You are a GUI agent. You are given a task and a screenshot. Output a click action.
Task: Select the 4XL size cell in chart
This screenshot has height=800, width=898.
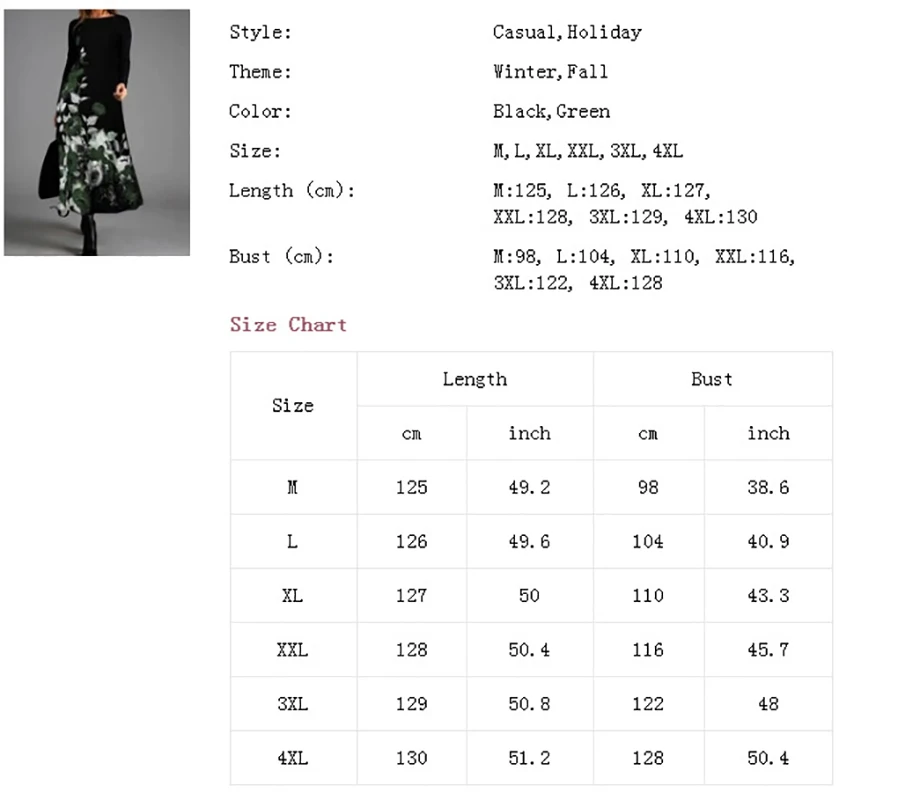pos(293,758)
